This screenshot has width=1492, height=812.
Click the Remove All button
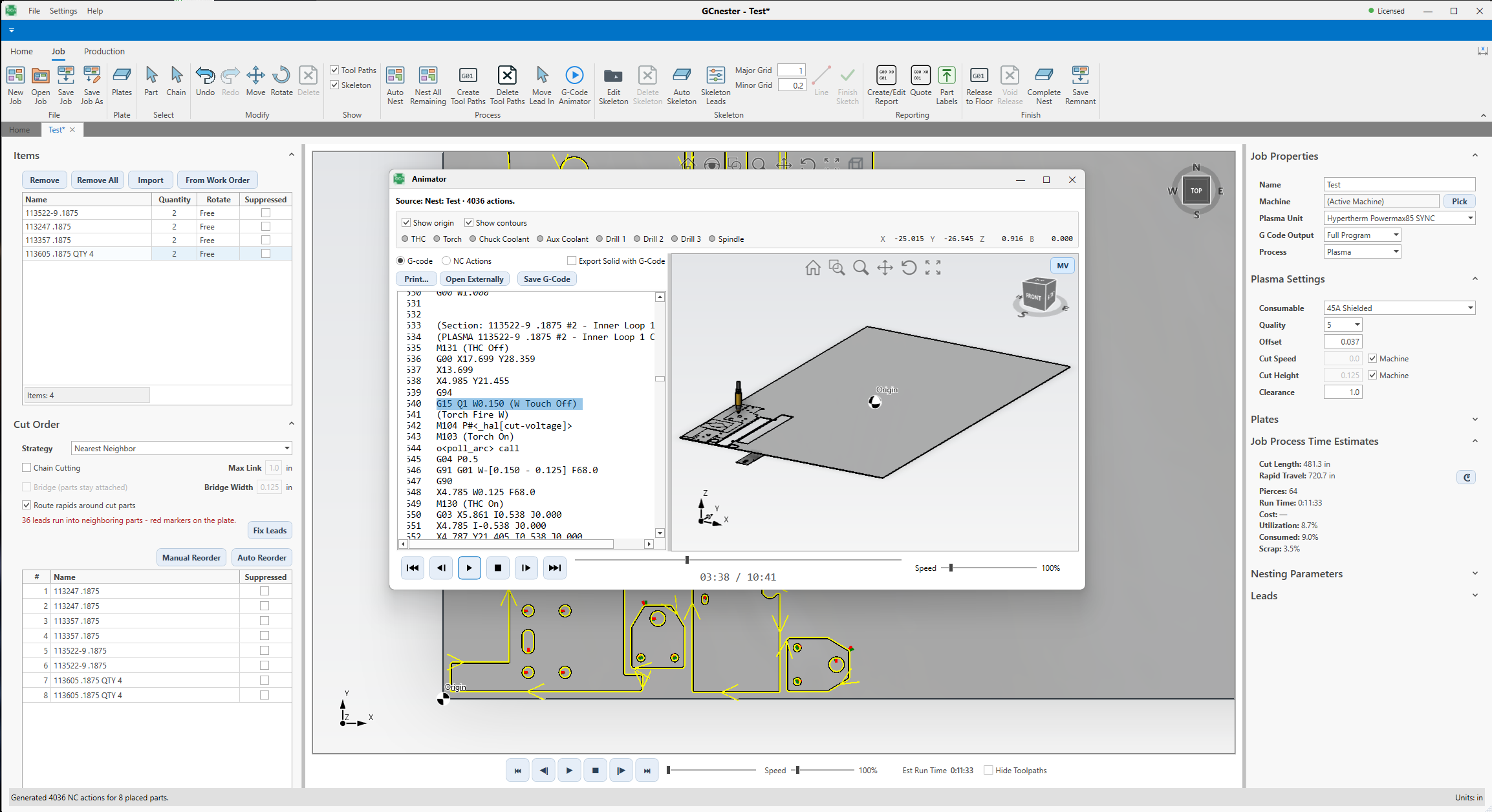pyautogui.click(x=97, y=180)
